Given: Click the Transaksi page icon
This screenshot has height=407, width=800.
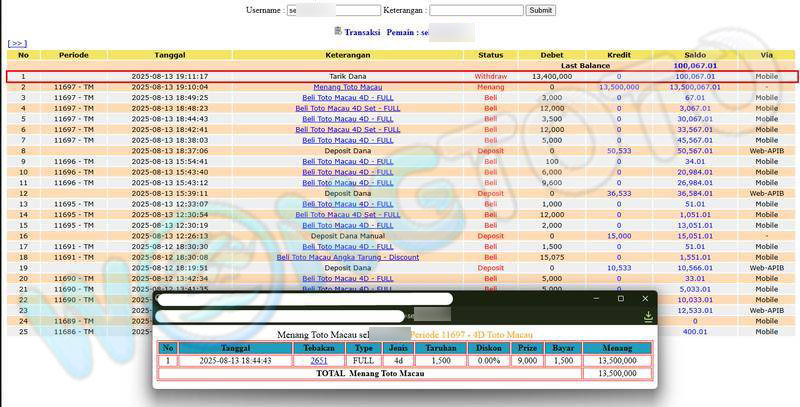Looking at the screenshot, I should pyautogui.click(x=338, y=32).
